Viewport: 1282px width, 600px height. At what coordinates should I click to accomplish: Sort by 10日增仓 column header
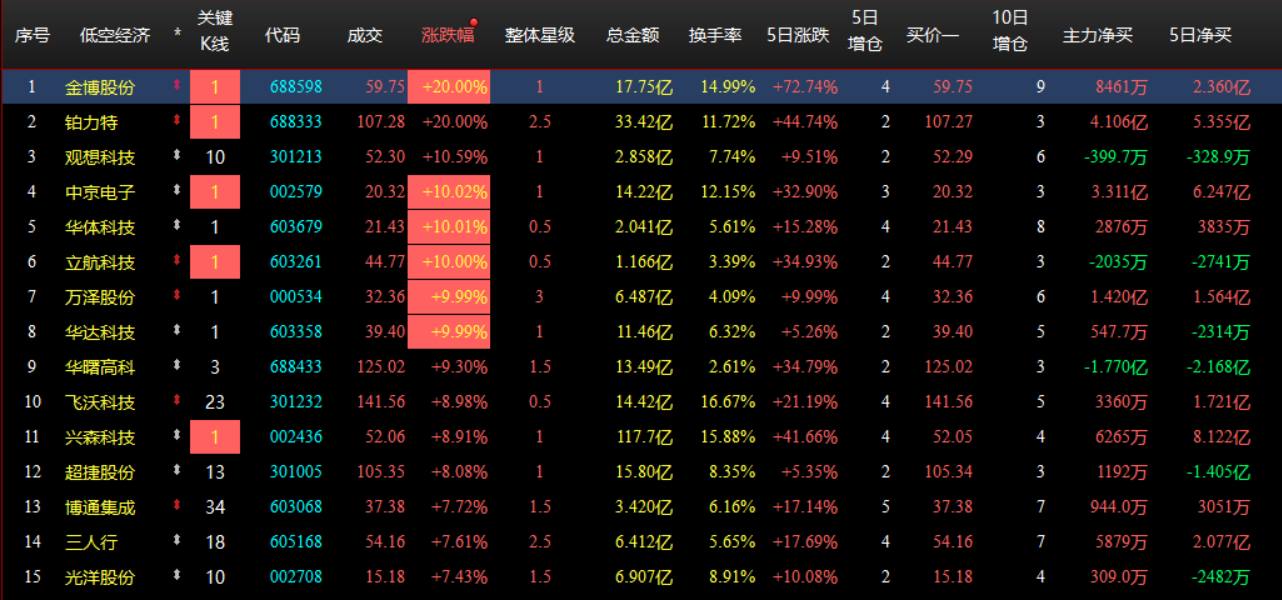[x=1010, y=31]
